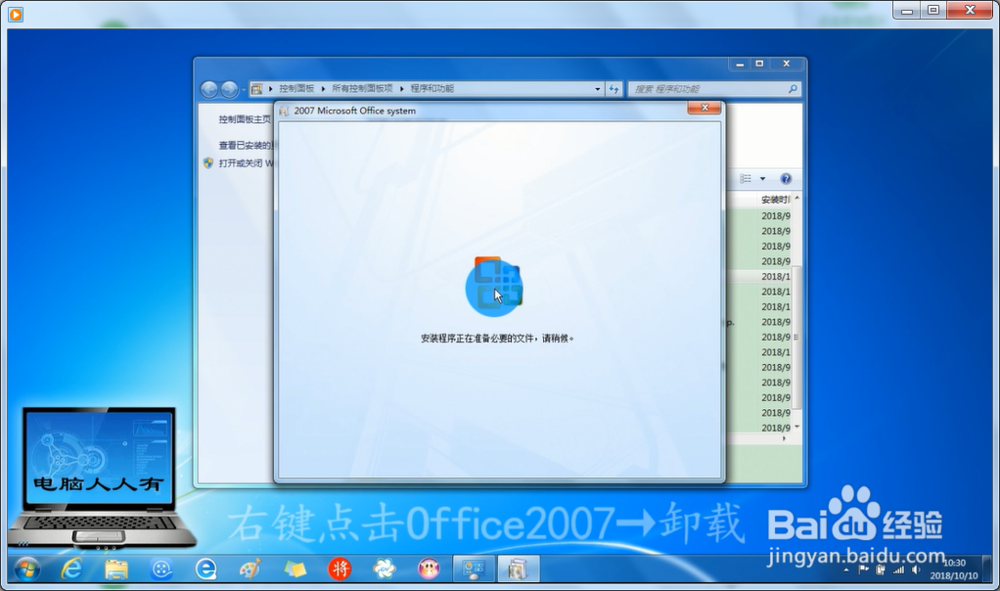
Task: Open 控制面板主页 link
Action: pyautogui.click(x=245, y=119)
